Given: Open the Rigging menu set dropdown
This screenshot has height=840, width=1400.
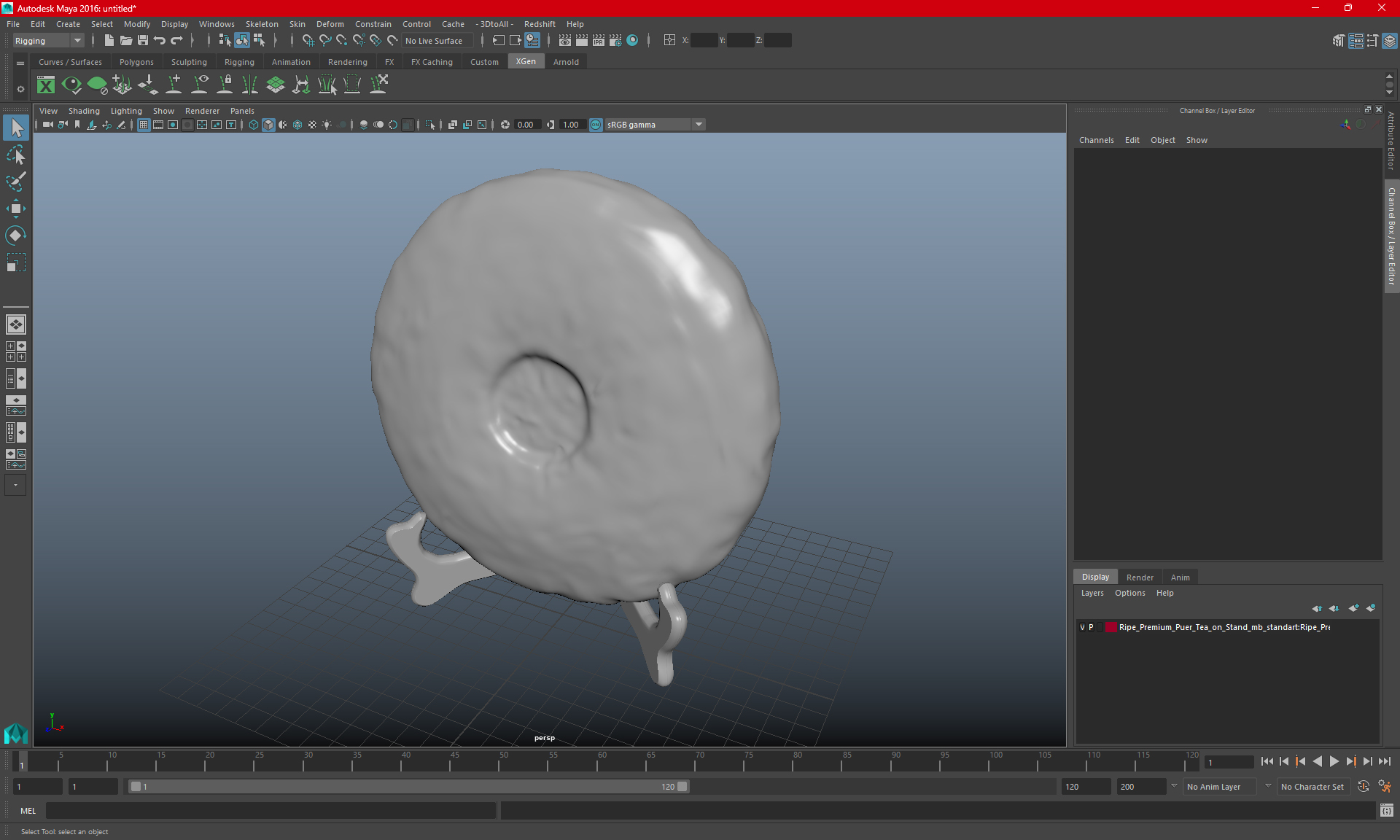Looking at the screenshot, I should pyautogui.click(x=48, y=41).
